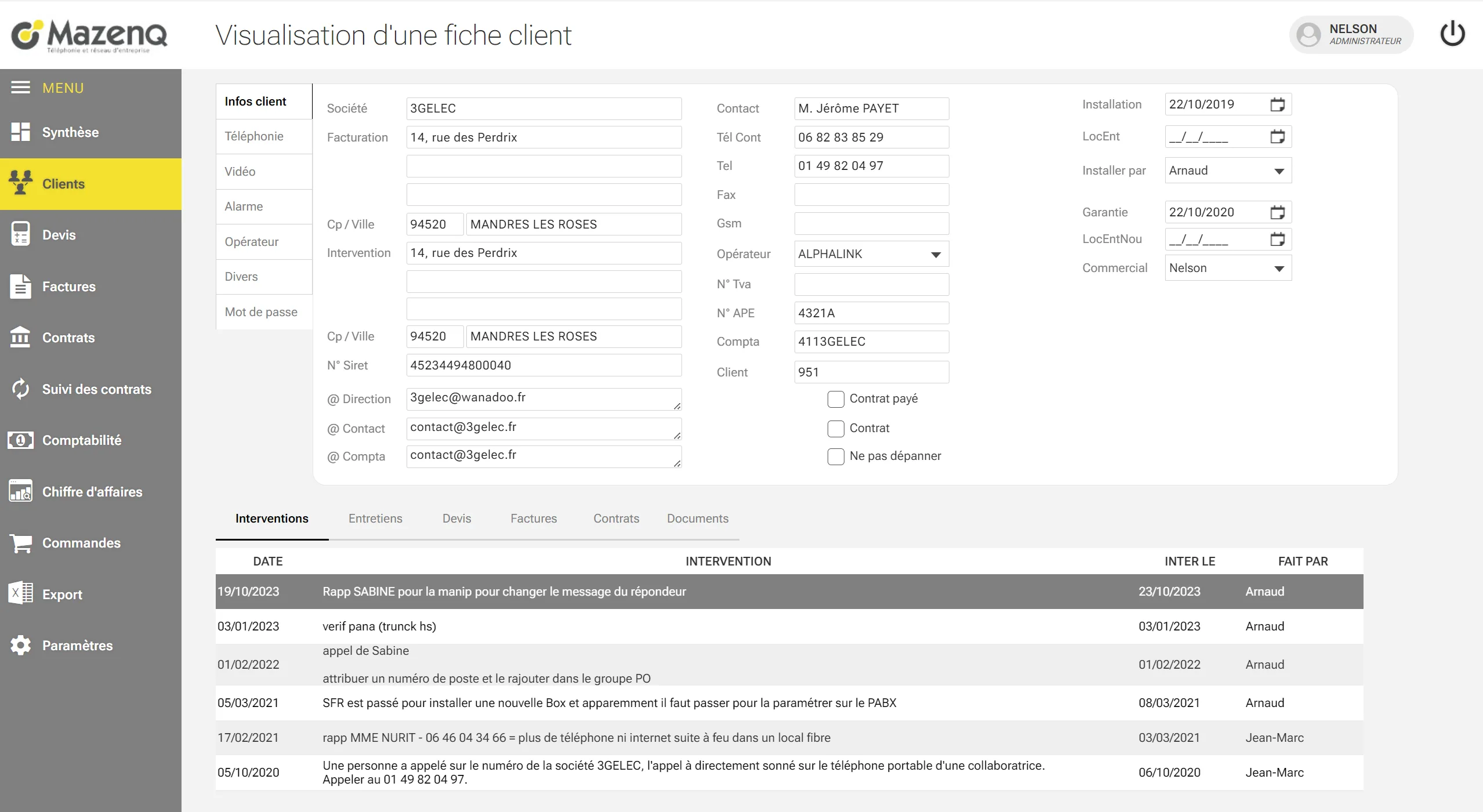Toggle the Contrat checkbox
The width and height of the screenshot is (1483, 812).
pyautogui.click(x=836, y=429)
